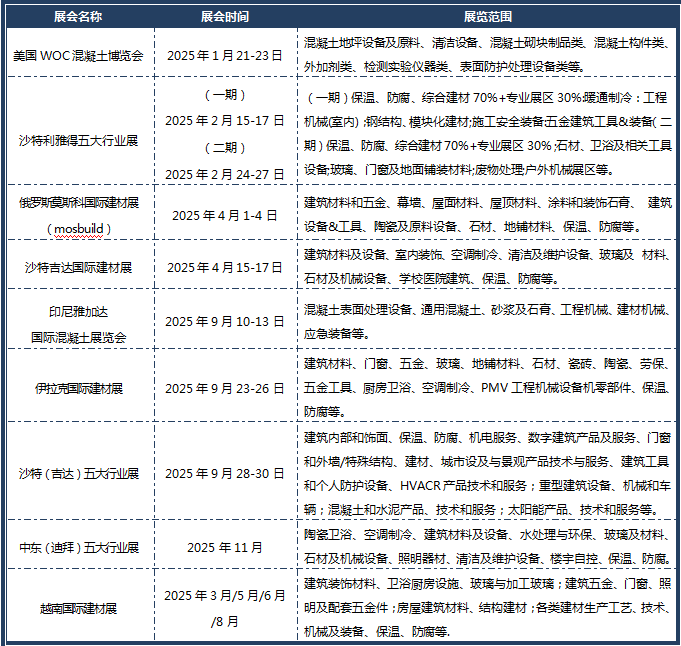Click the scope line starting （一期）保温、防腐

pos(486,97)
